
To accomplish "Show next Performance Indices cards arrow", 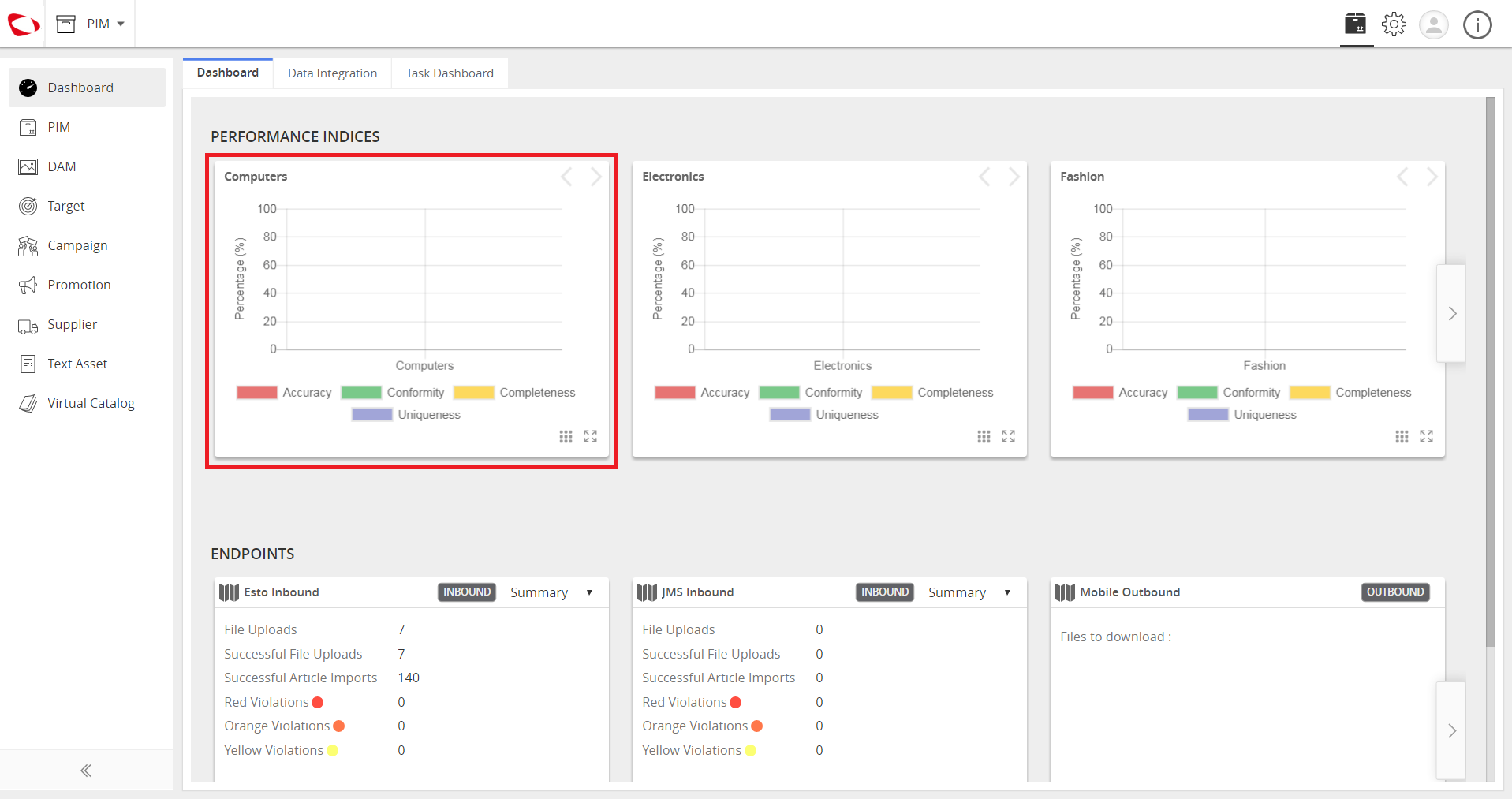I will pos(1451,314).
